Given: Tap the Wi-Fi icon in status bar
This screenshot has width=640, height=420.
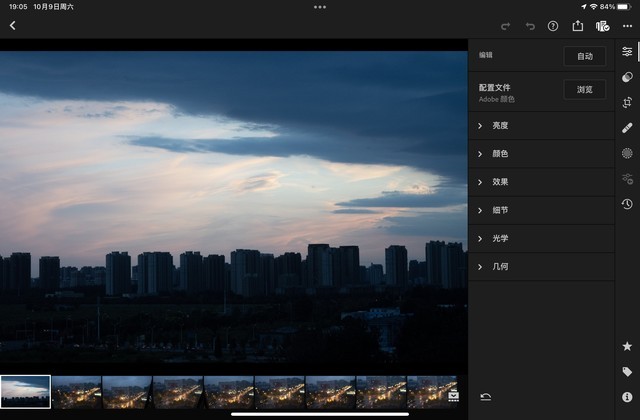Looking at the screenshot, I should (594, 7).
